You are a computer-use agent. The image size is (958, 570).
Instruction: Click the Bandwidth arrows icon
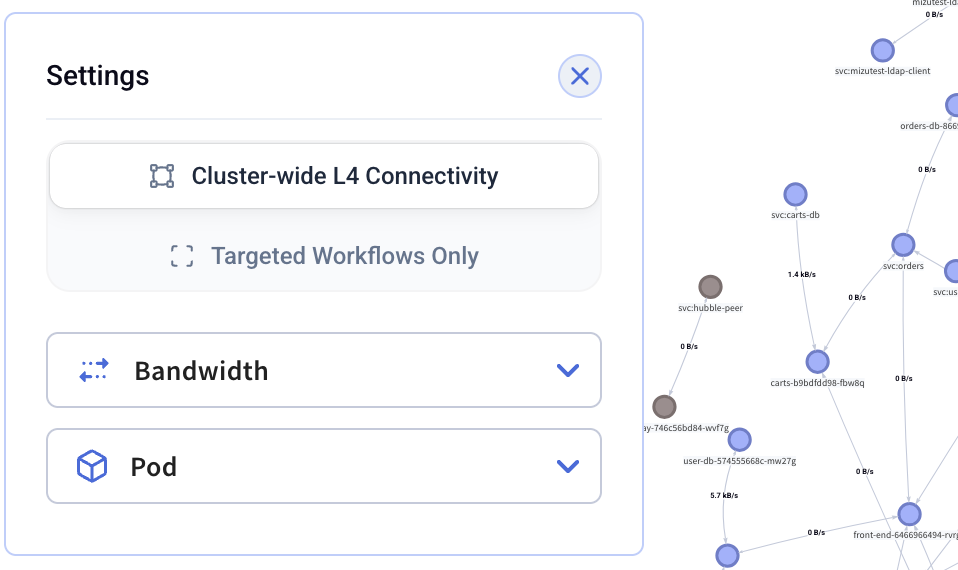pyautogui.click(x=94, y=371)
